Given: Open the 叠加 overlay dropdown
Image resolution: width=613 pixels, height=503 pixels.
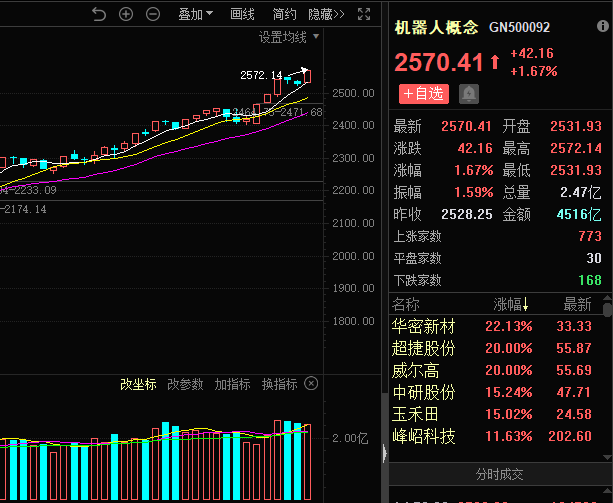Looking at the screenshot, I should click(195, 14).
